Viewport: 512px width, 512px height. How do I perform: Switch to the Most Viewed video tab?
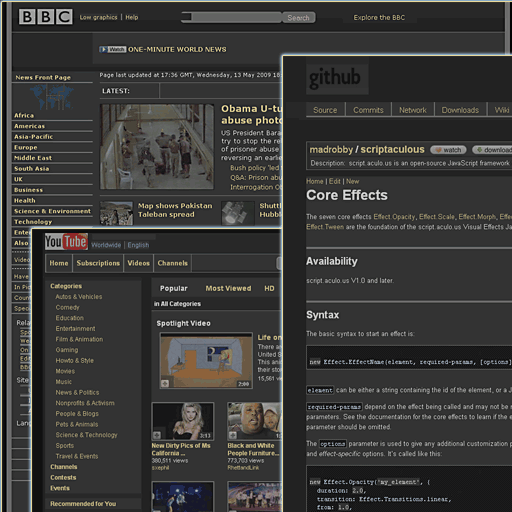(x=228, y=288)
